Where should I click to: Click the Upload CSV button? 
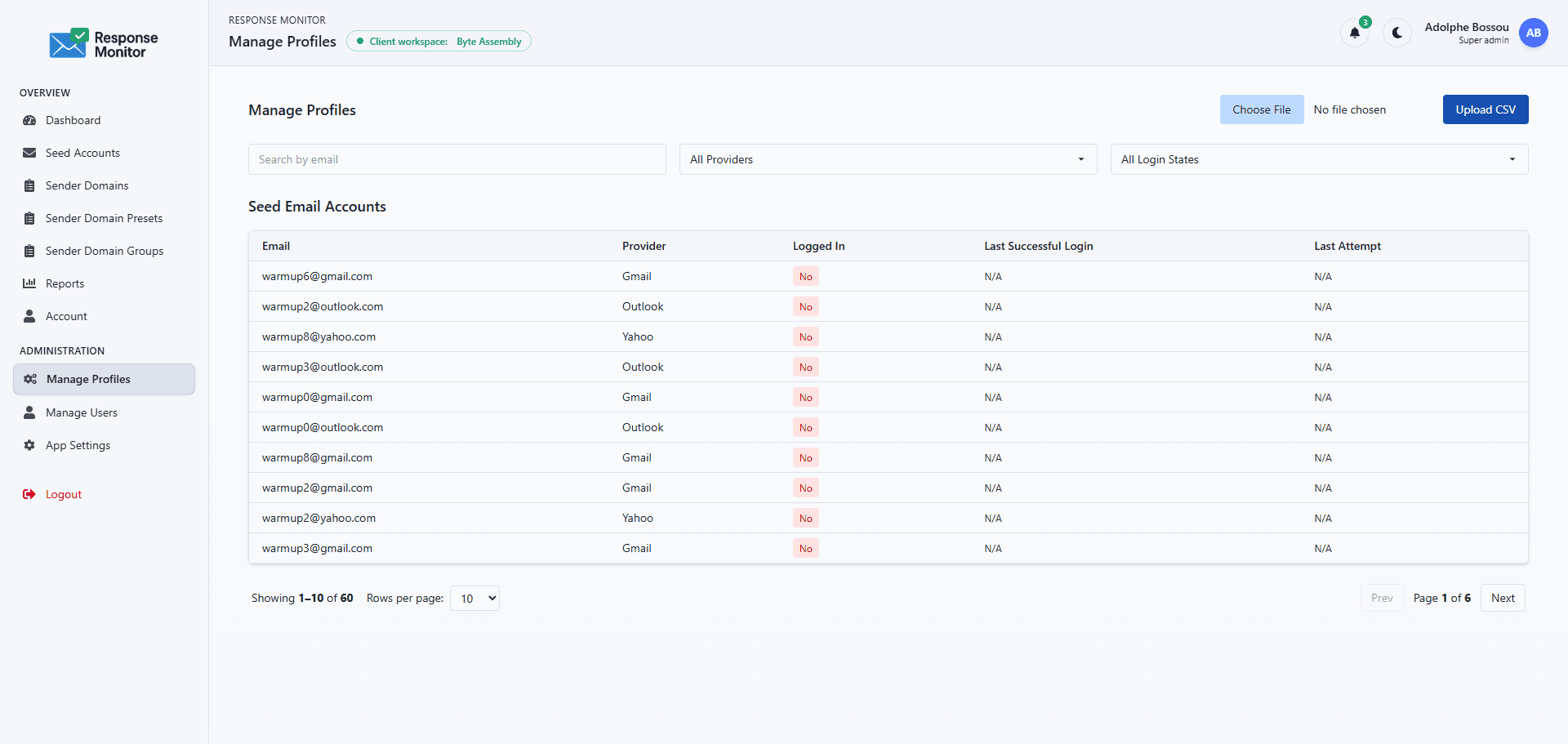[1485, 109]
